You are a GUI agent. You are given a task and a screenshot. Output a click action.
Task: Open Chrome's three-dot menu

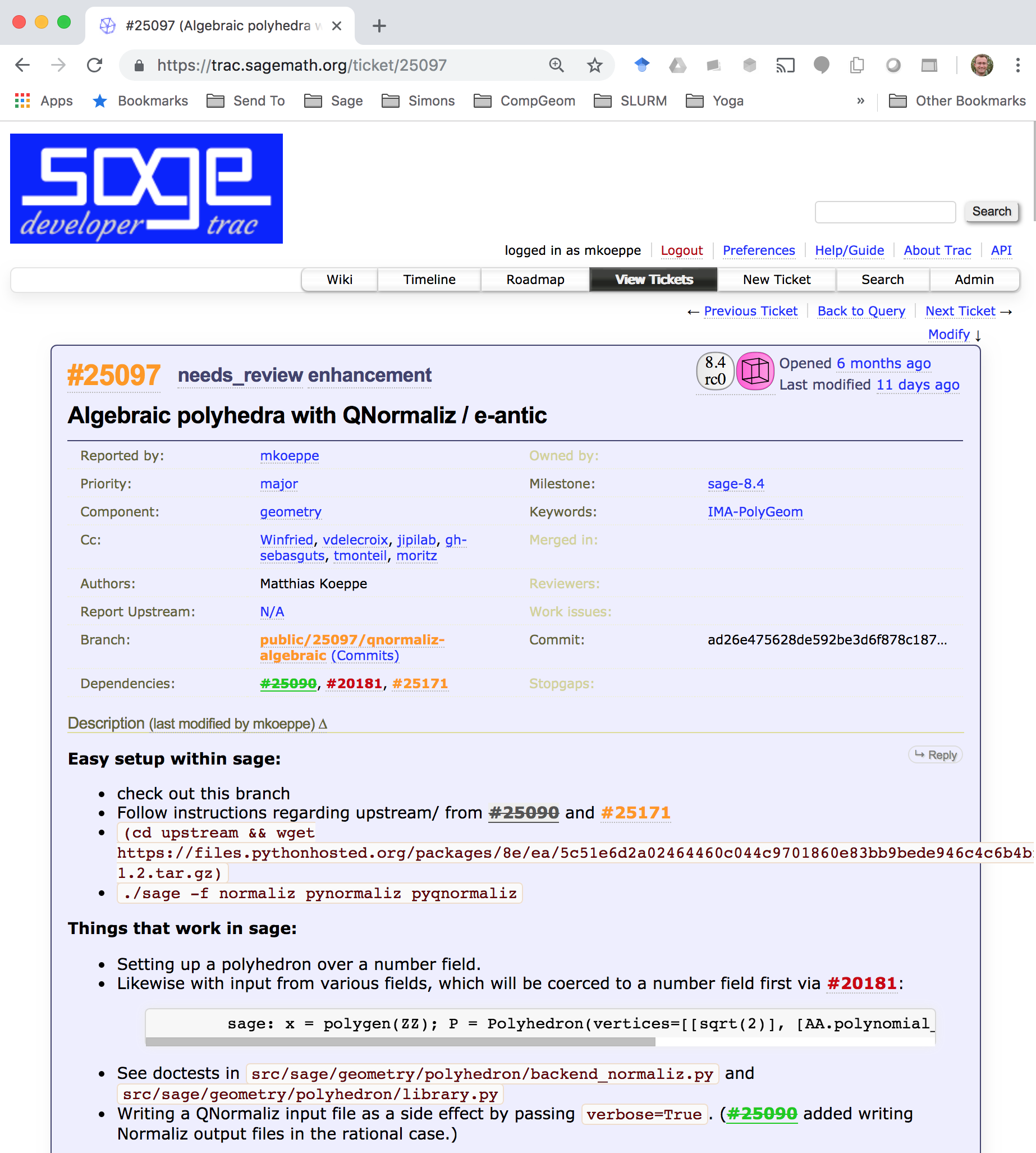1017,66
